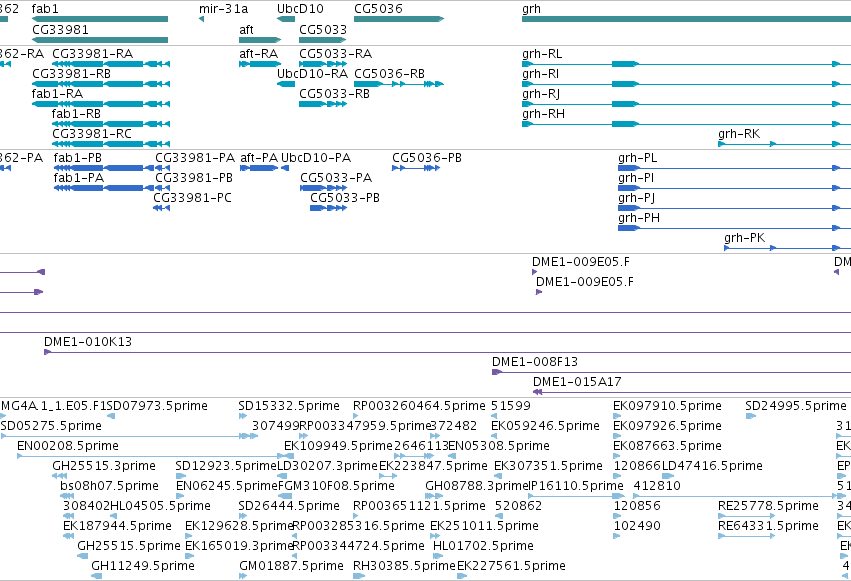
Task: Select the RP003260464.5prime EST label
Action: [420, 406]
